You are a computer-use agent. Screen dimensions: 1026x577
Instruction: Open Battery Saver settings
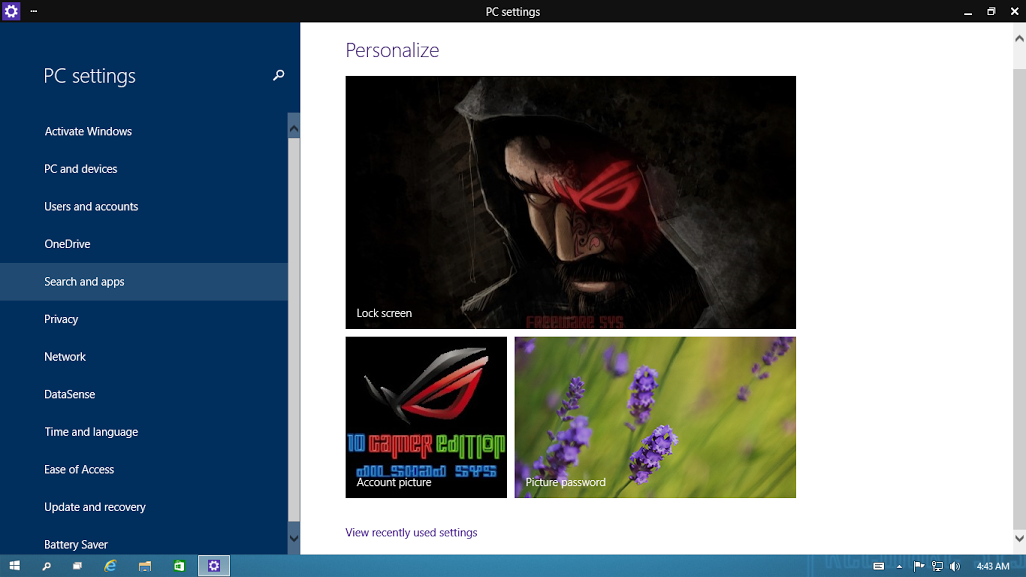(144, 542)
